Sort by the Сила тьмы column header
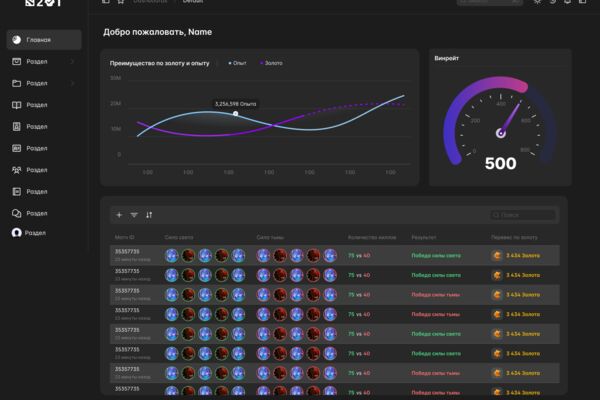600x400 pixels. [270, 237]
